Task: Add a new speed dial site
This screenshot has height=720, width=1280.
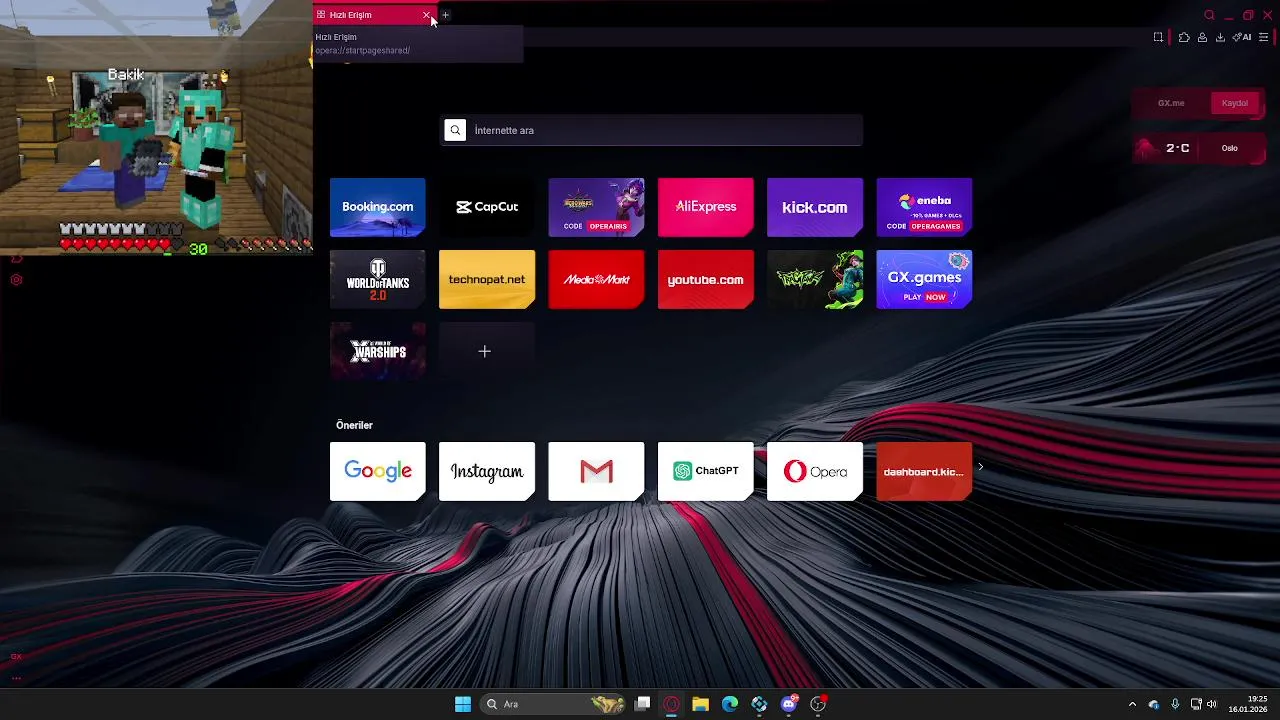Action: point(485,351)
